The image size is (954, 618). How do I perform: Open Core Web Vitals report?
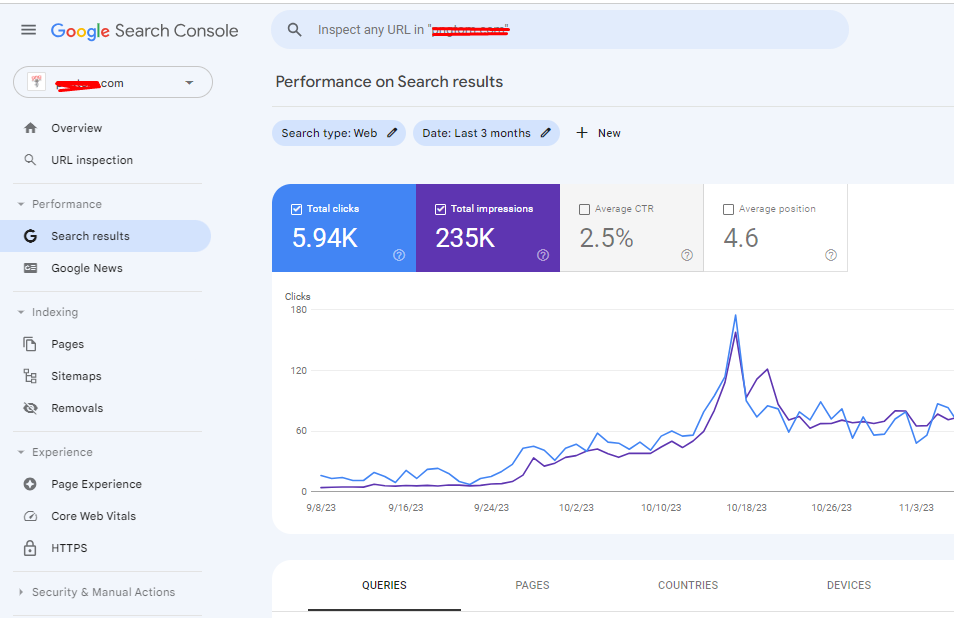click(x=93, y=516)
